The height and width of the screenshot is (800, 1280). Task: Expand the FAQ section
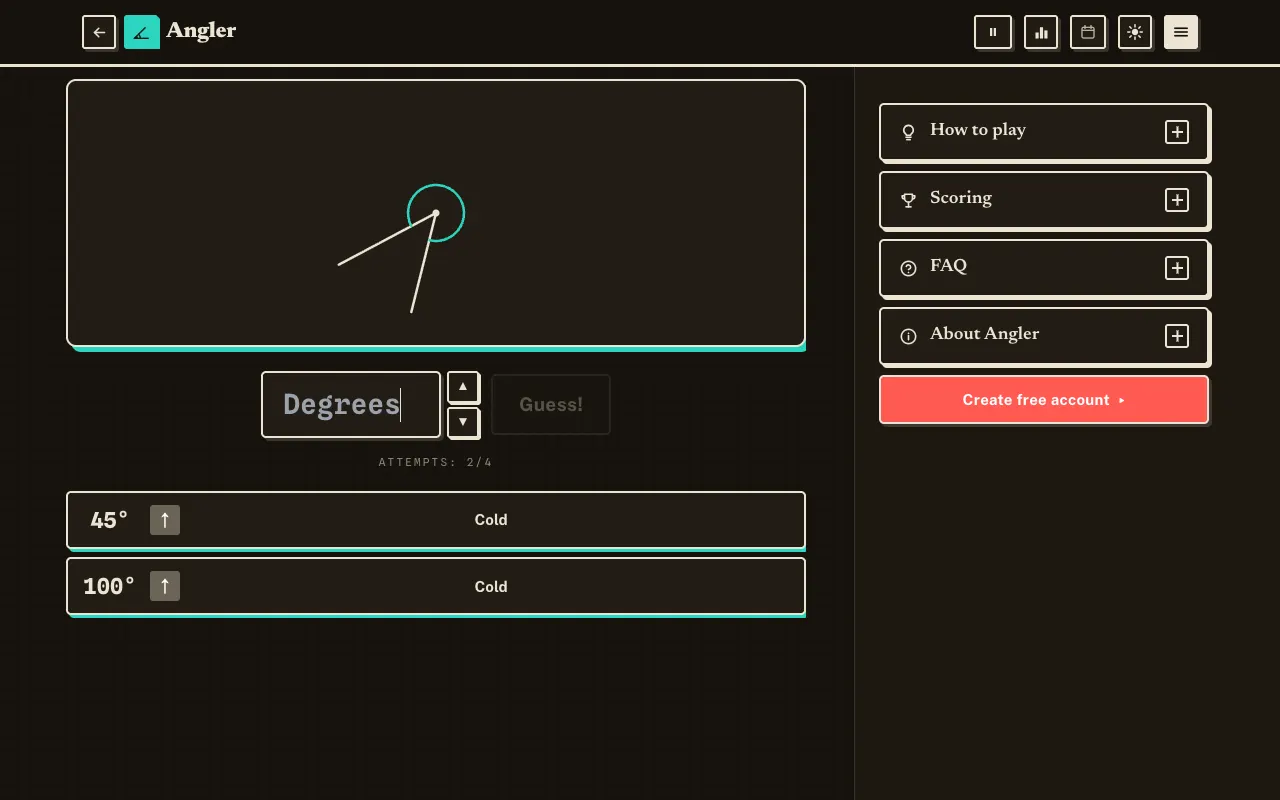1044,267
